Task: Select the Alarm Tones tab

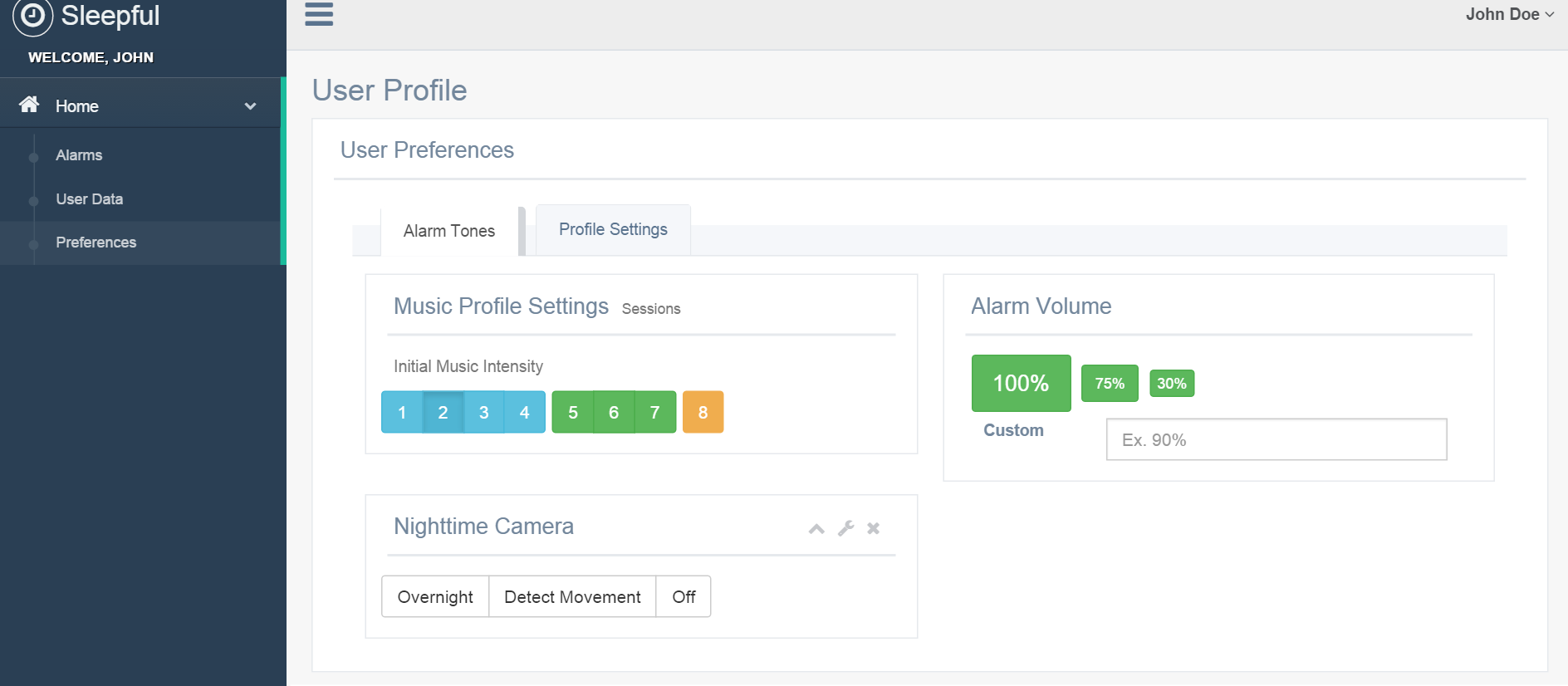Action: tap(448, 231)
